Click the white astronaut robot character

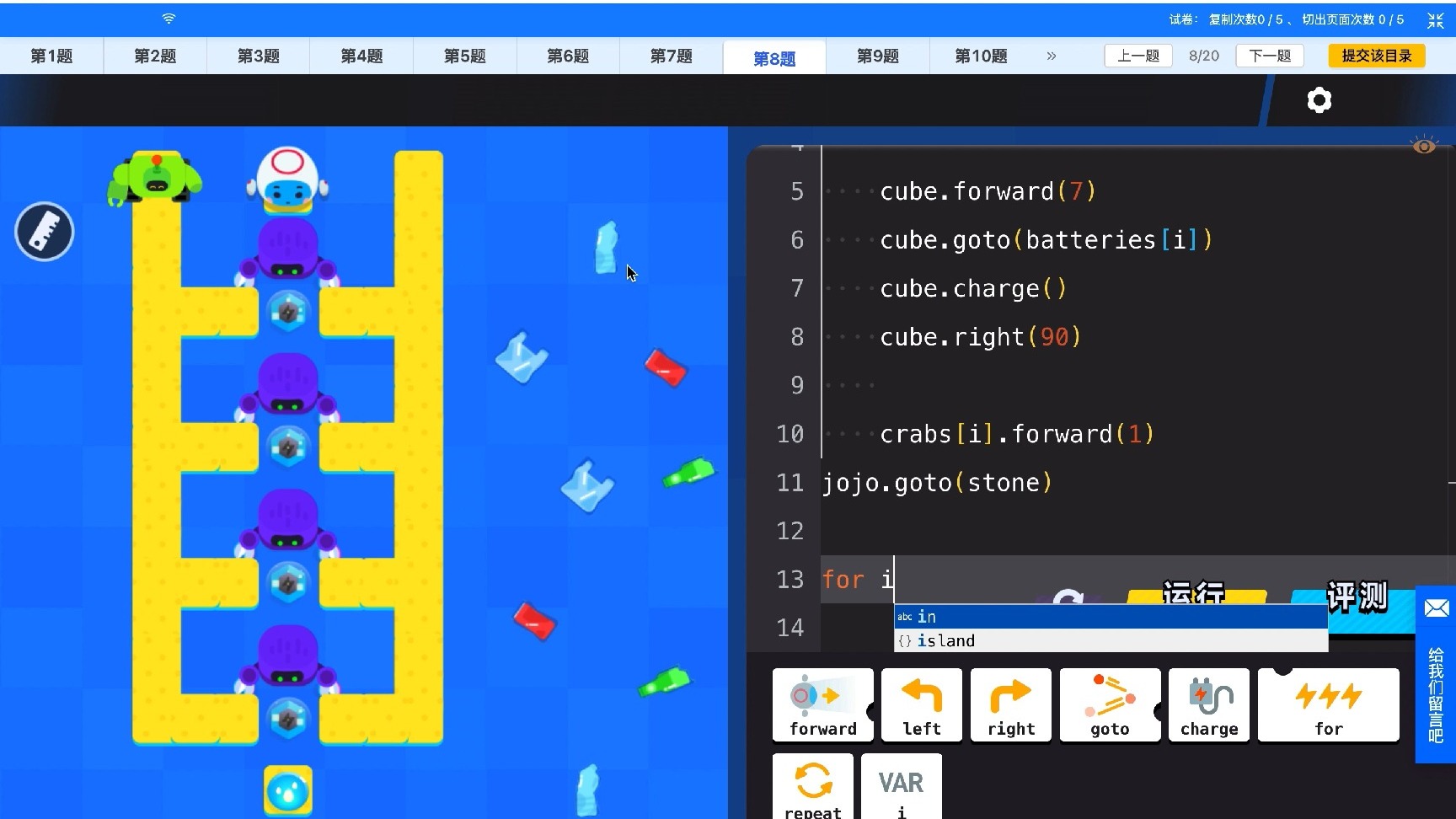[x=287, y=179]
